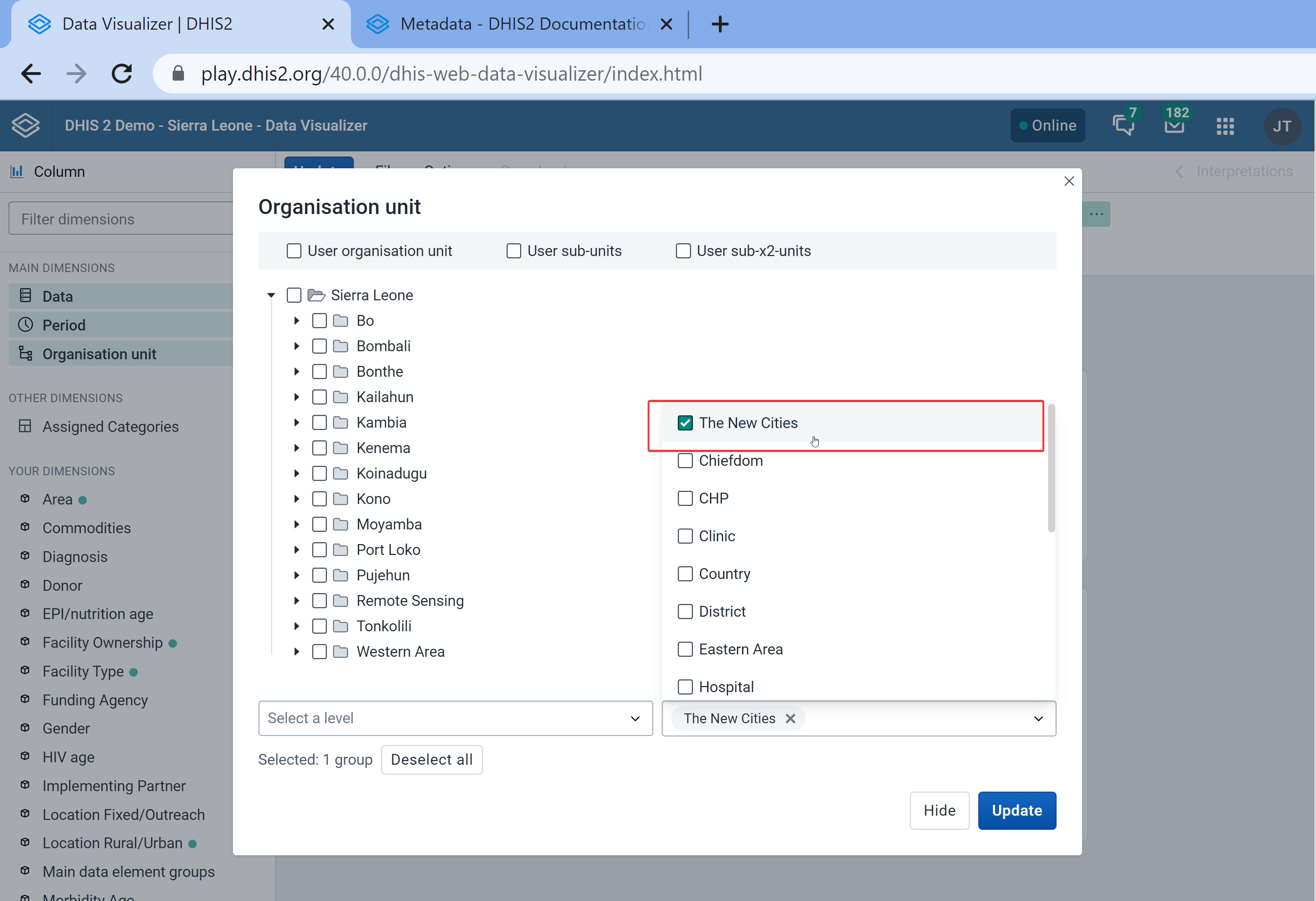Check the Chiefdom group checkbox

click(x=684, y=461)
